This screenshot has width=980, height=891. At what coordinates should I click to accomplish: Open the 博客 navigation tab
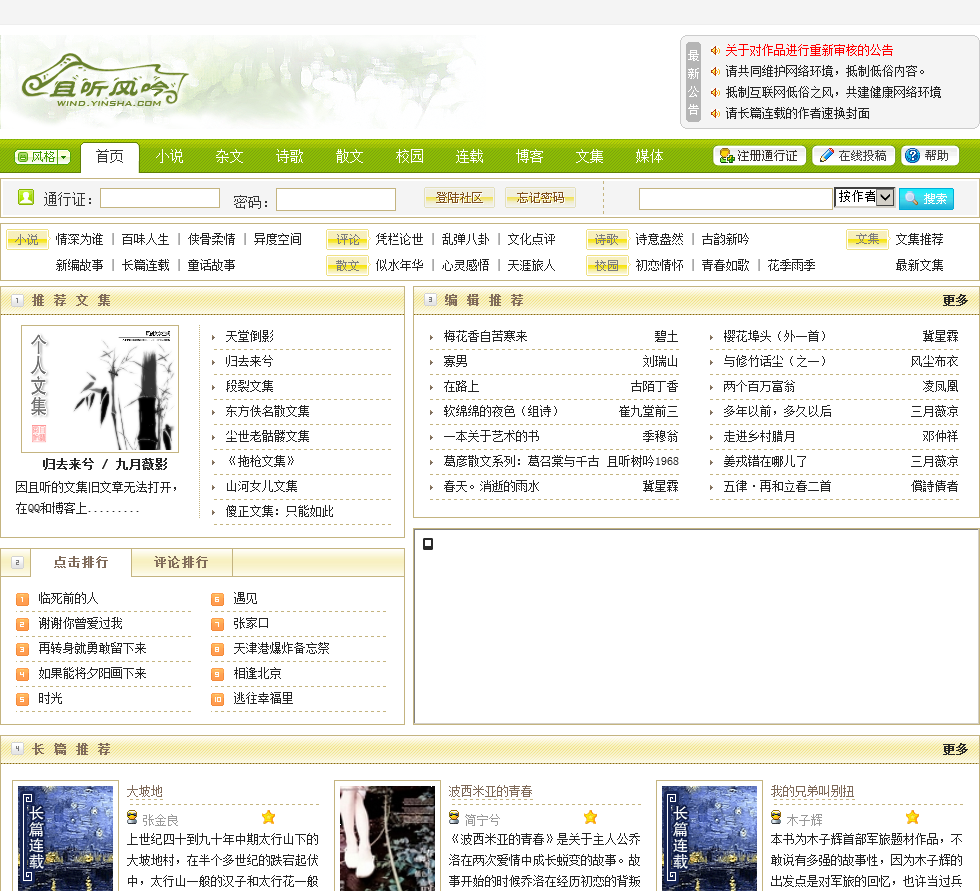(x=529, y=156)
